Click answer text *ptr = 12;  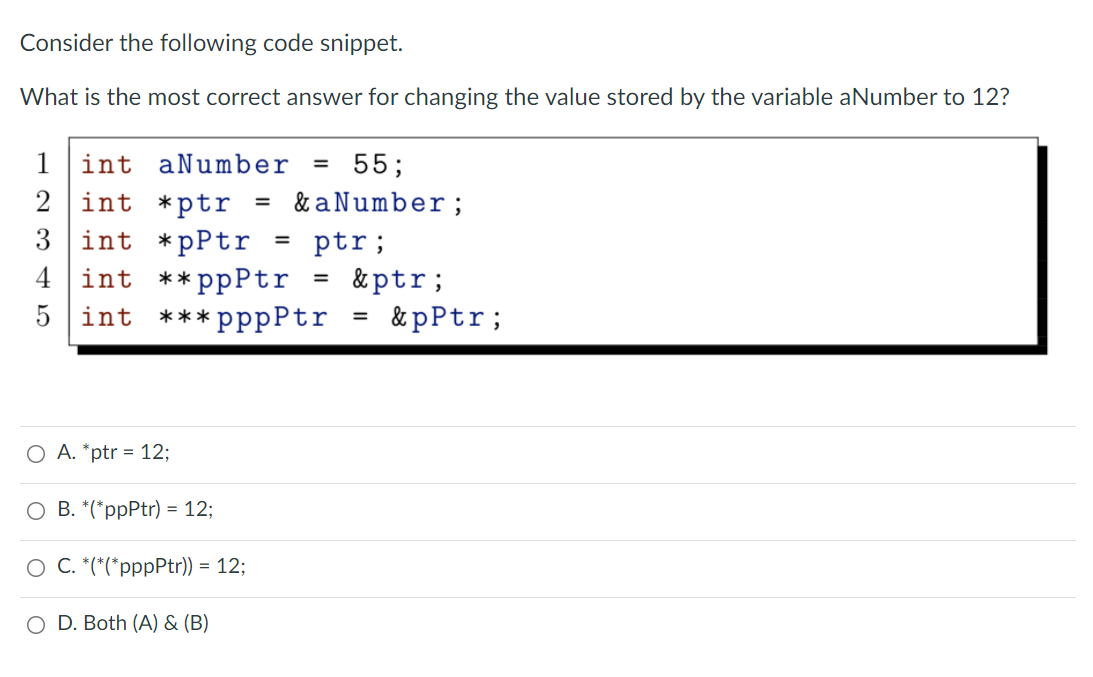[113, 453]
